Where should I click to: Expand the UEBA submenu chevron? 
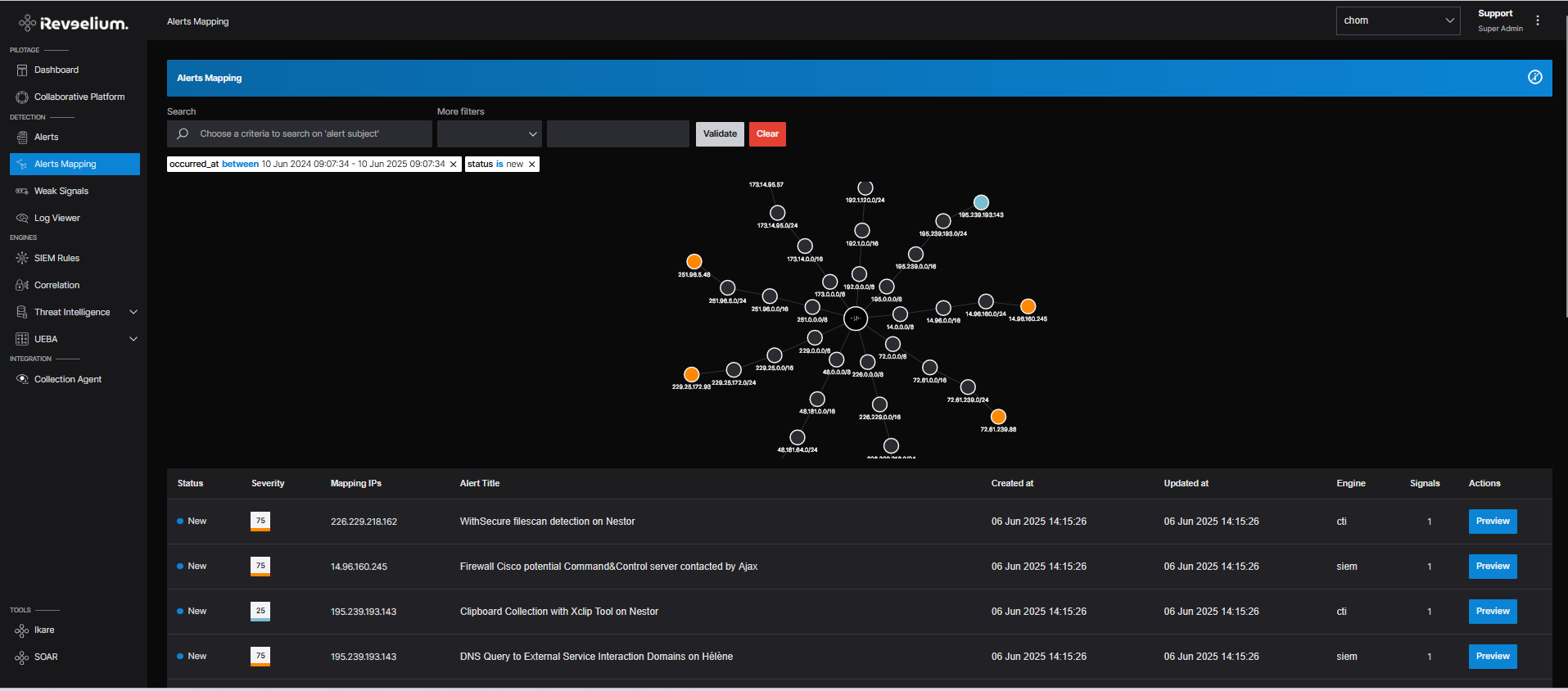133,339
